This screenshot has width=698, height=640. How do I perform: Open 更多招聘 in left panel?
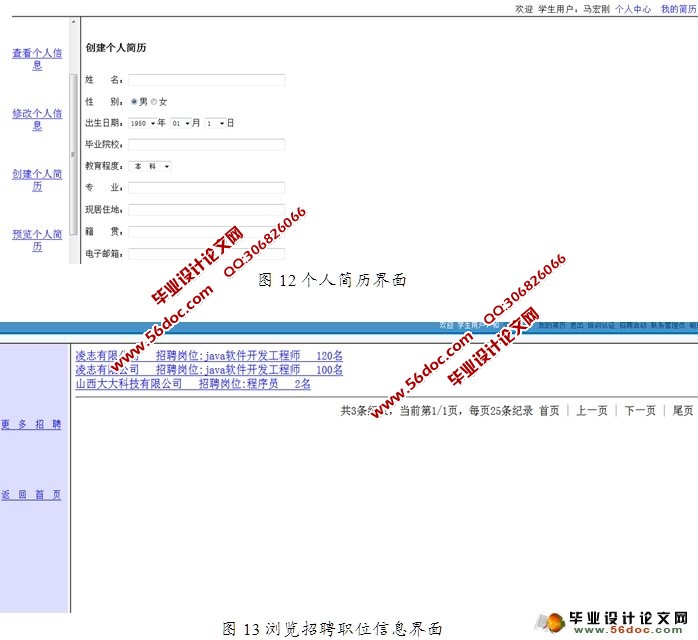point(31,424)
